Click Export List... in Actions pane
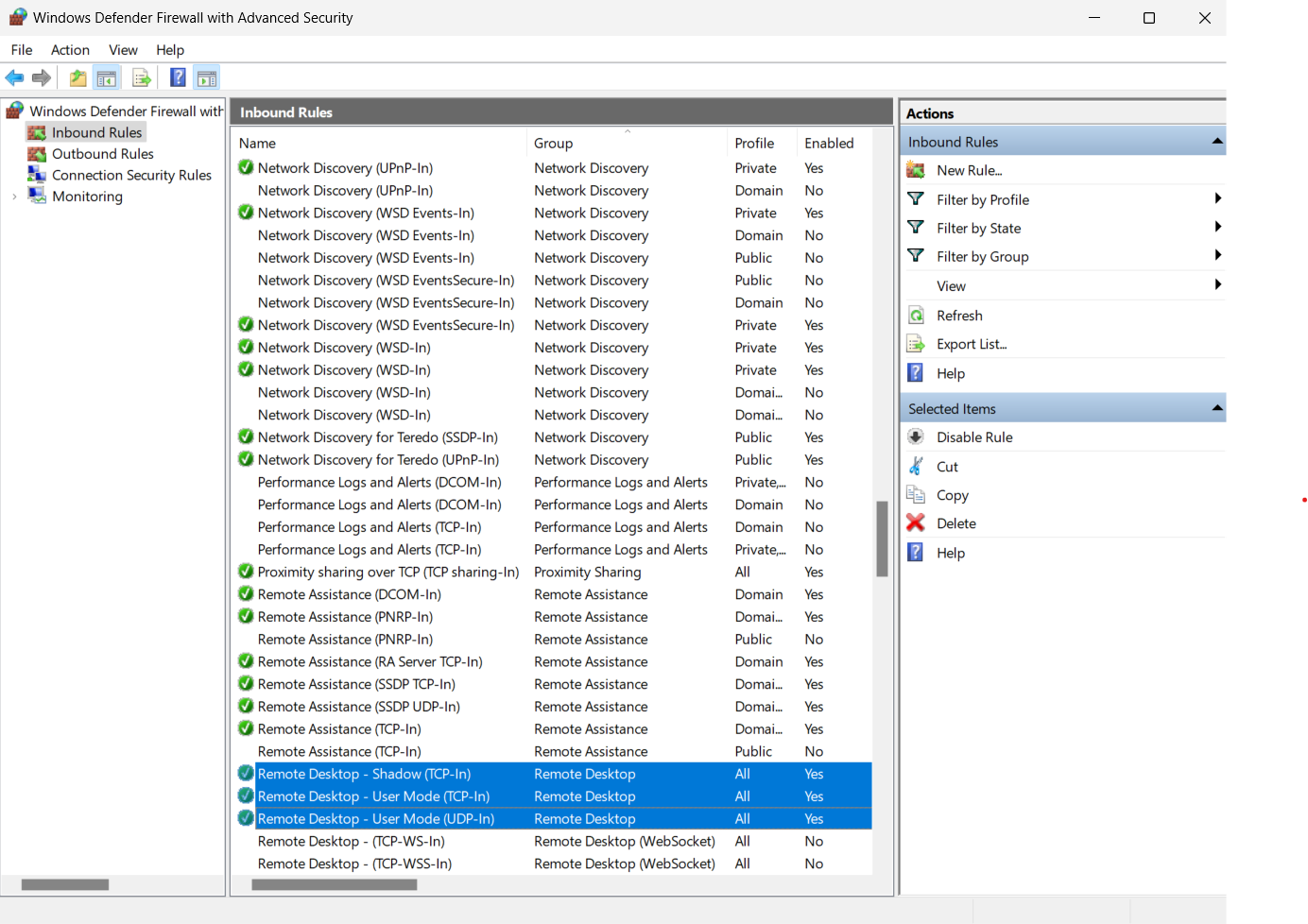Screen dimensions: 1308x924 coord(972,344)
